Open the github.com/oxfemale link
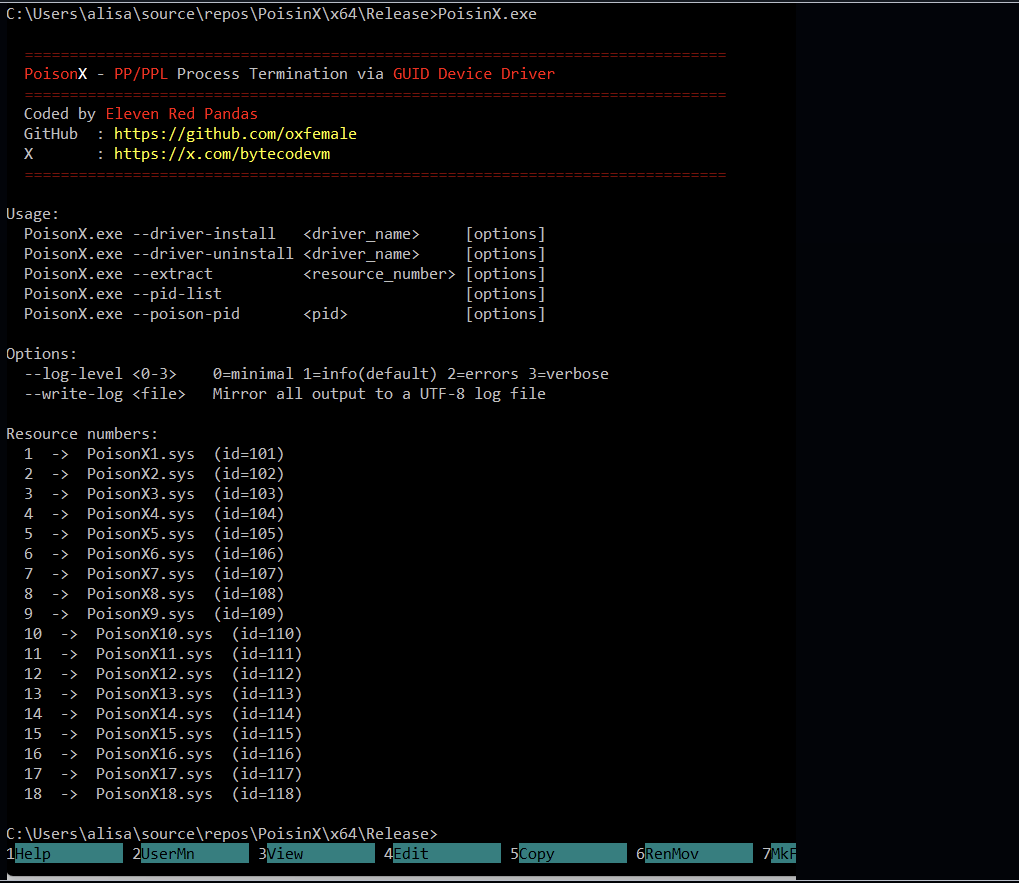This screenshot has height=883, width=1019. (235, 134)
